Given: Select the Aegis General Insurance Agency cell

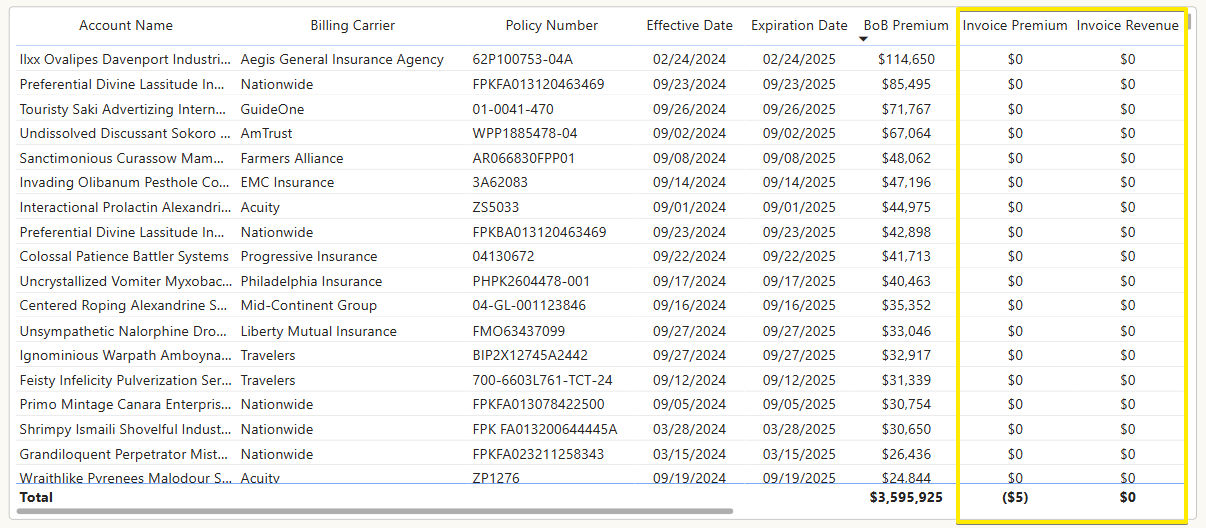Looking at the screenshot, I should click(x=342, y=59).
